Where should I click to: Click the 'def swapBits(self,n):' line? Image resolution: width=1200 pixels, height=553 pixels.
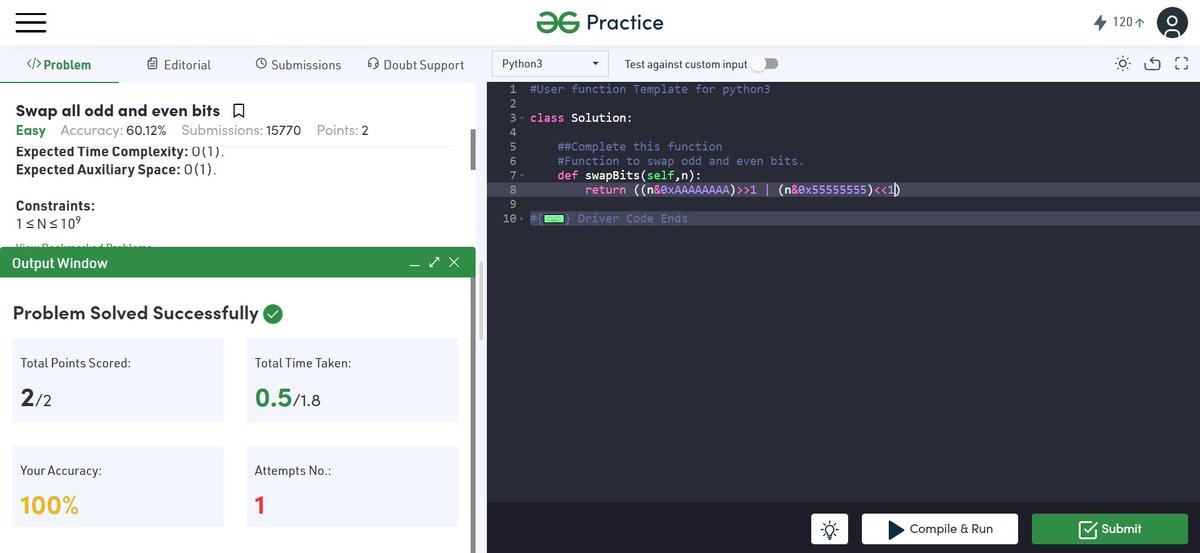pos(629,175)
